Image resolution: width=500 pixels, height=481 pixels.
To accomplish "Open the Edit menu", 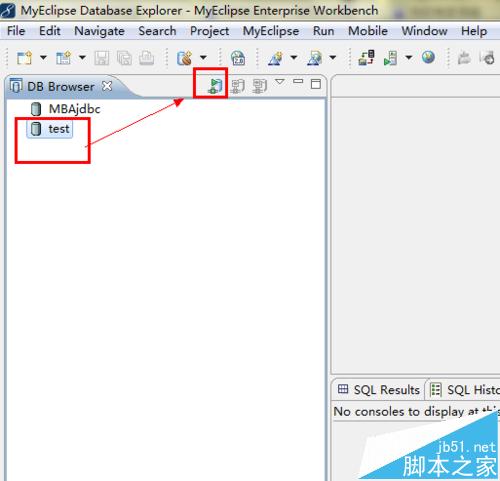I will coord(50,31).
